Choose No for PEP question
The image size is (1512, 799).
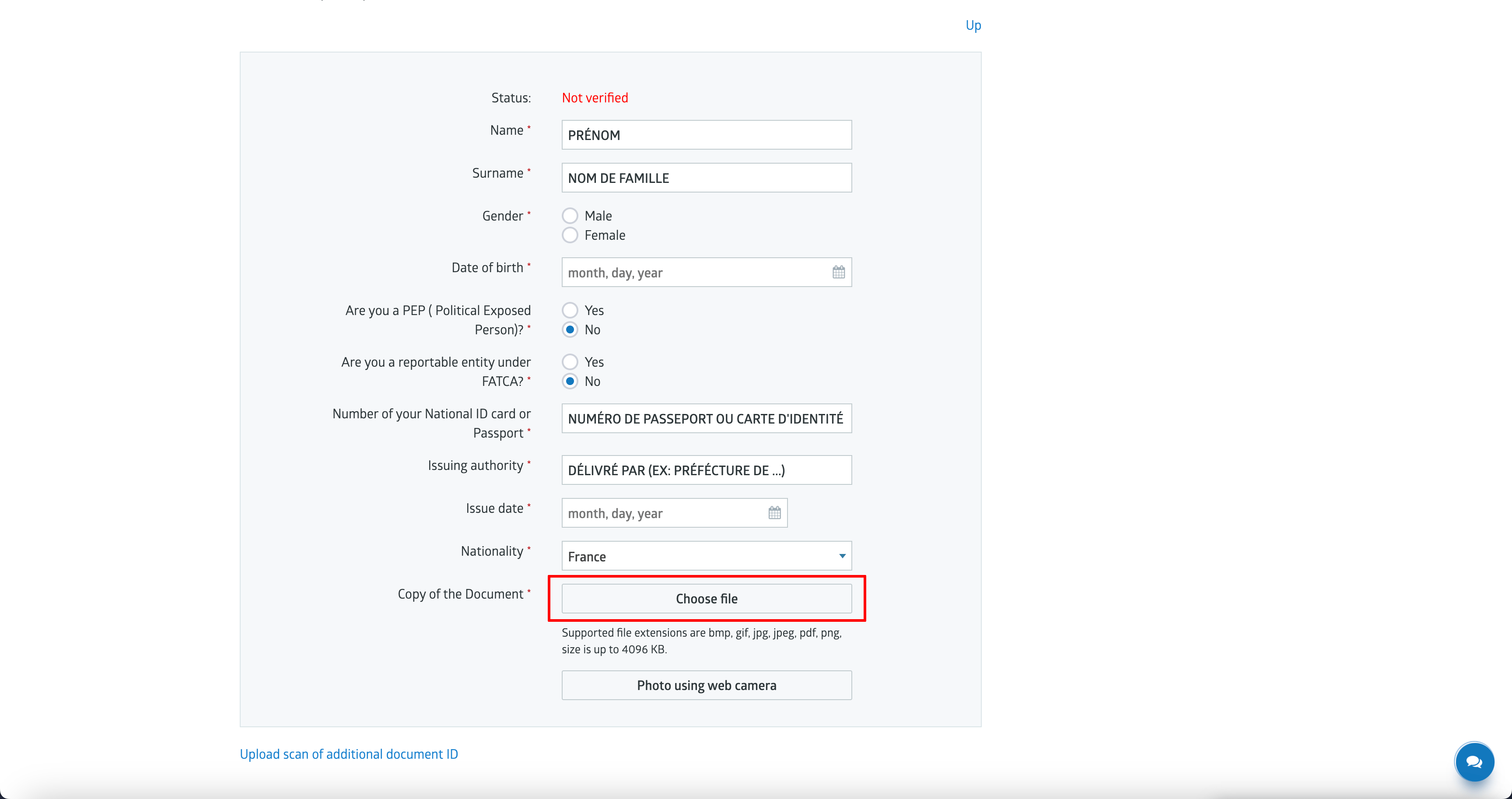[569, 330]
